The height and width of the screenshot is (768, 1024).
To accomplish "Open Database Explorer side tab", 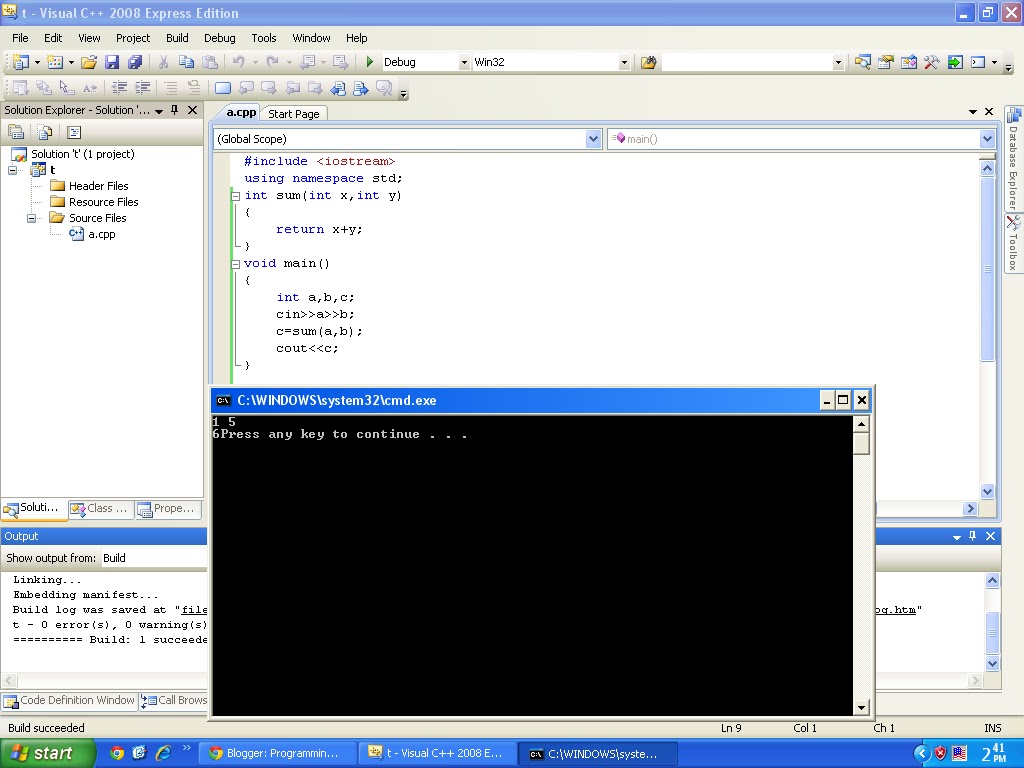I will (1013, 159).
